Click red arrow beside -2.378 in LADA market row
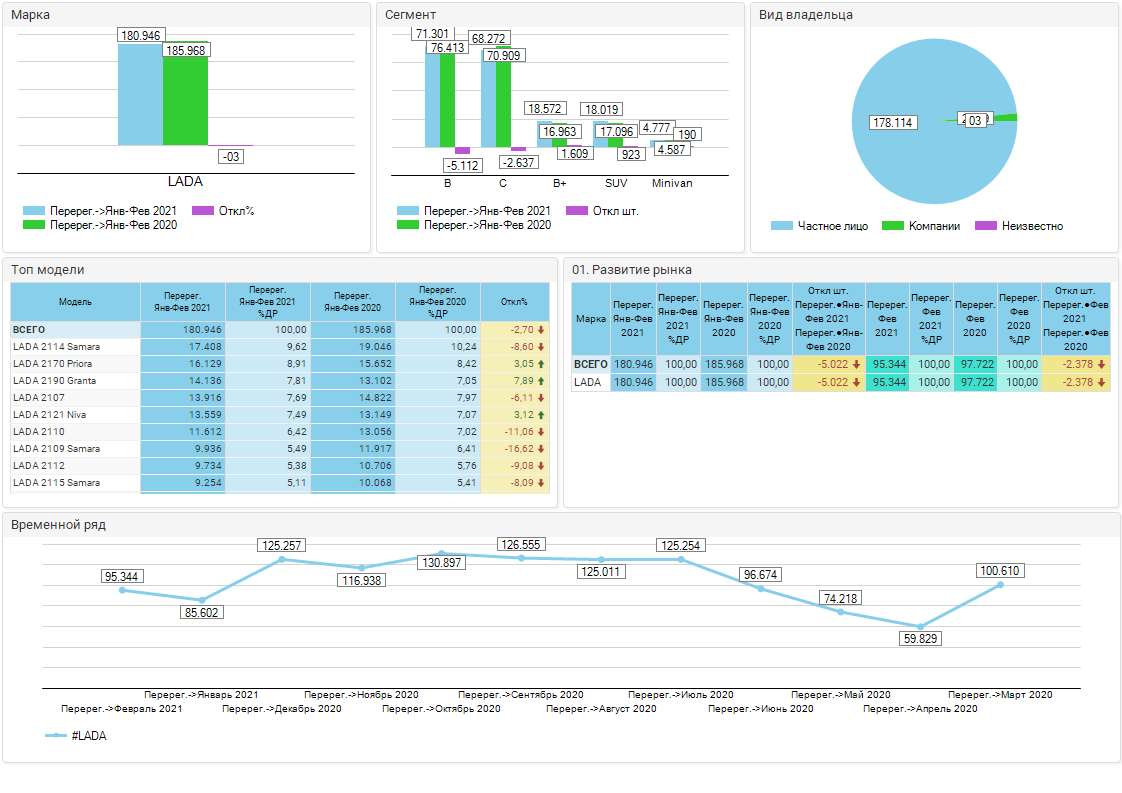The image size is (1122, 793). point(1101,382)
